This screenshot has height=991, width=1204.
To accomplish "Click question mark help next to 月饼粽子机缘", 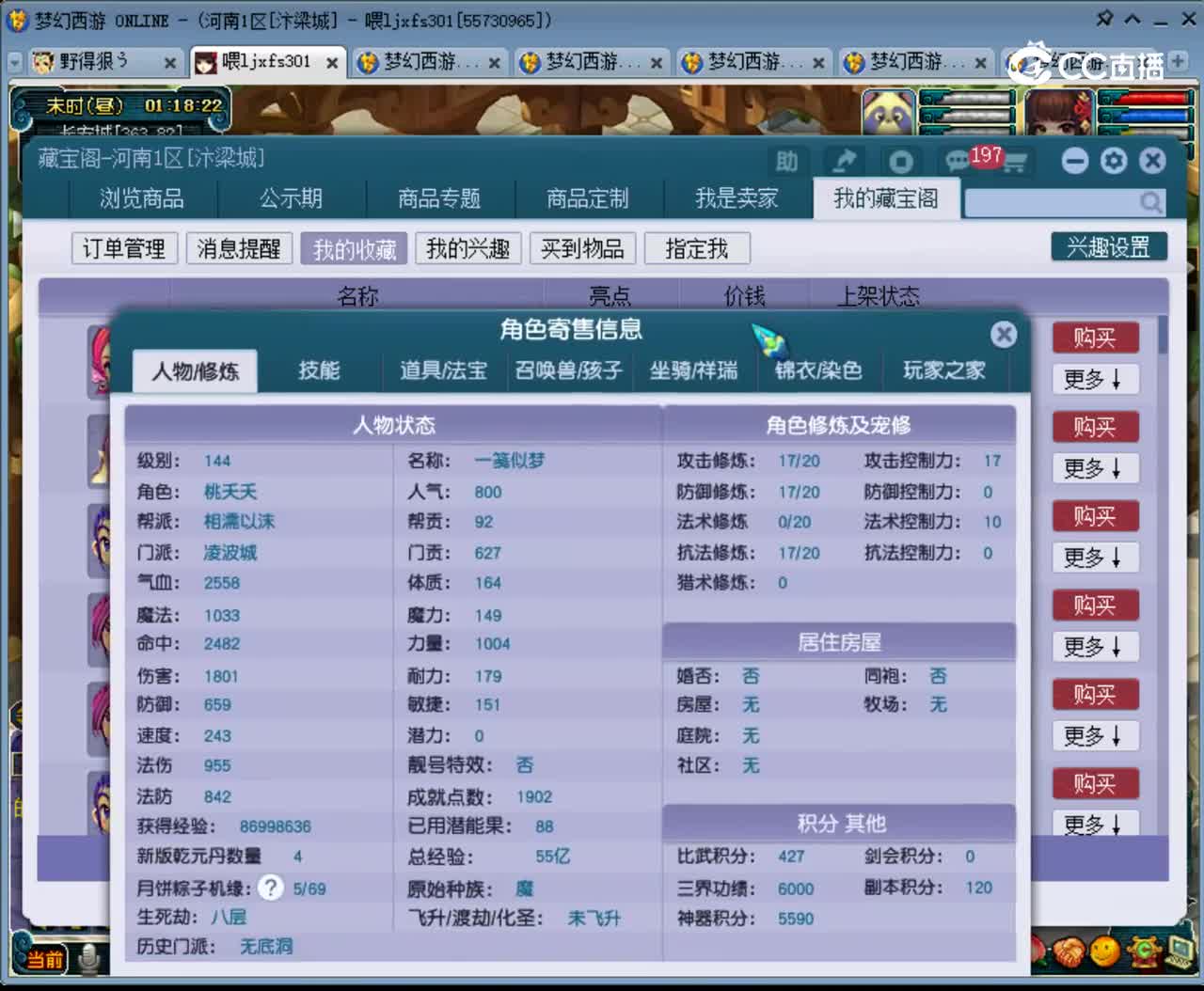I will pos(270,888).
